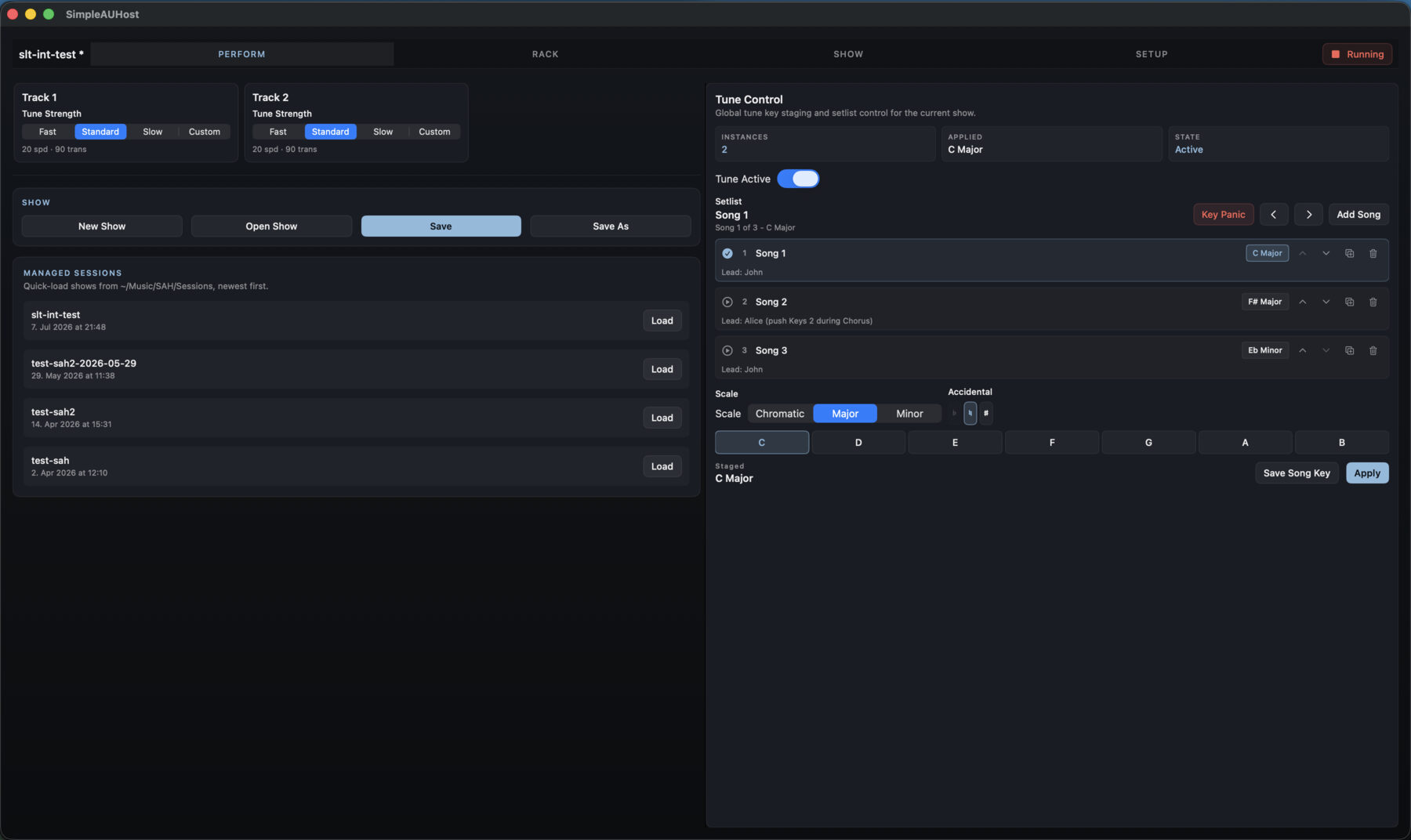
Task: Set Track 2 tune strength to Fast
Action: tap(278, 132)
